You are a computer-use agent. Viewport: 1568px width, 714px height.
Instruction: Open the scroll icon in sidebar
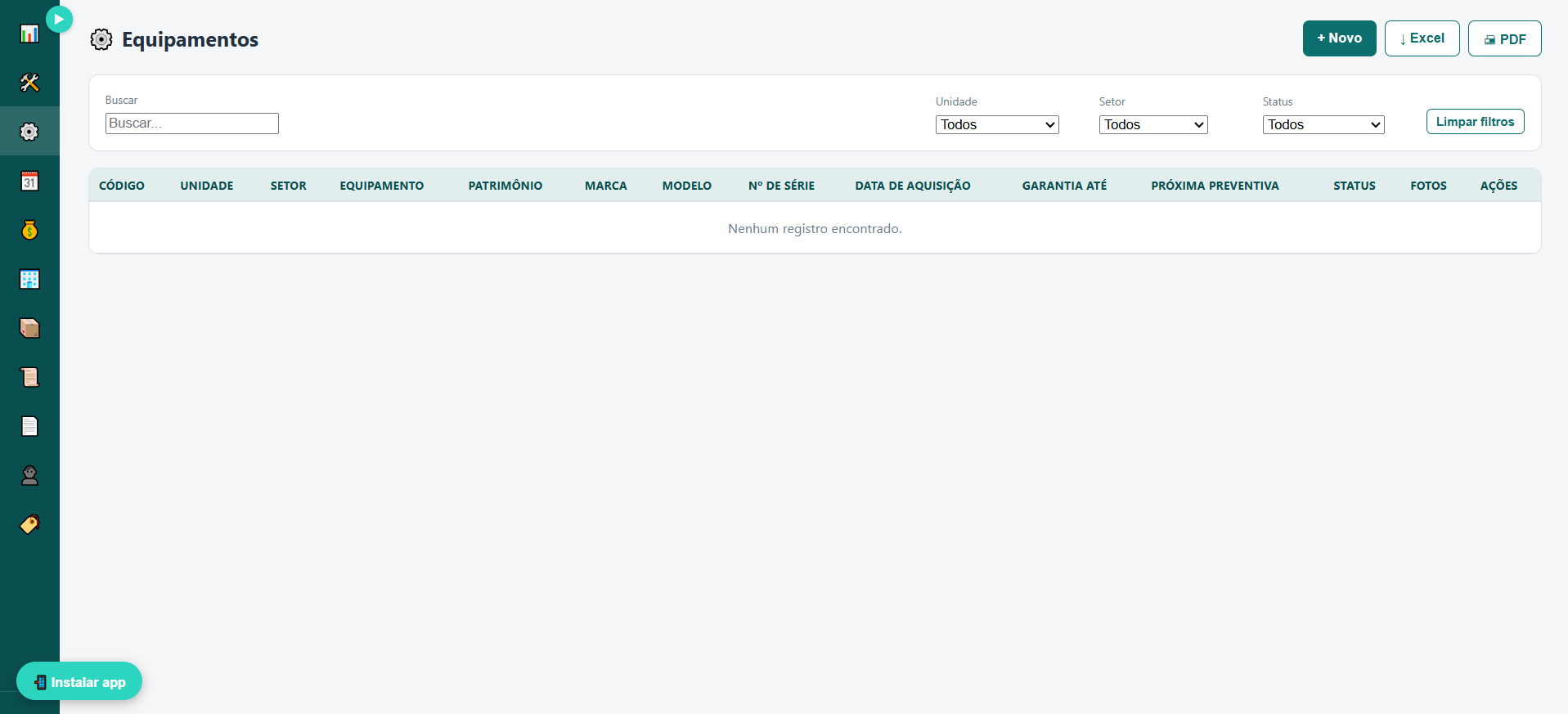[x=29, y=377]
